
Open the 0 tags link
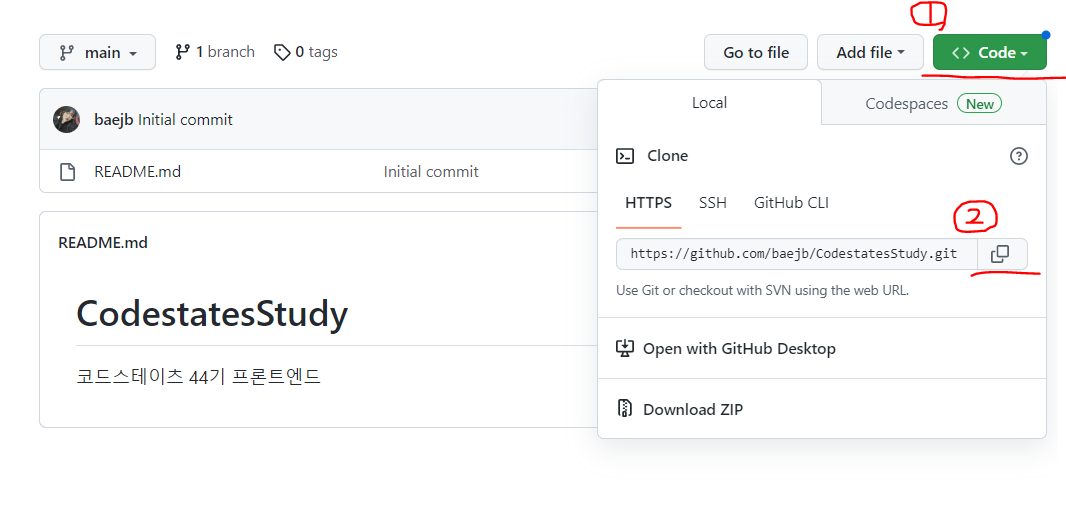(x=306, y=52)
